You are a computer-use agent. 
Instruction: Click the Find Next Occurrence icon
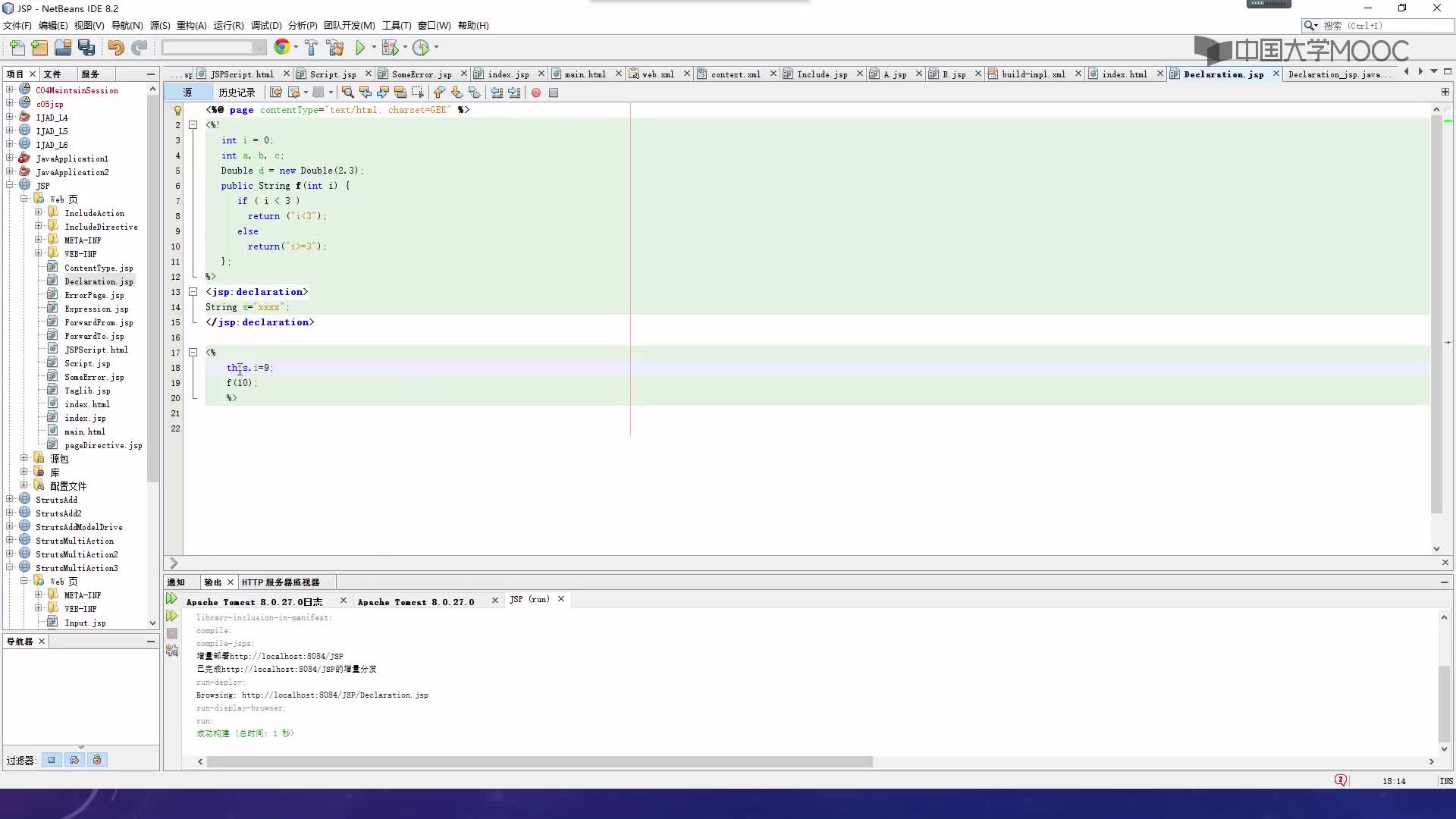(382, 93)
